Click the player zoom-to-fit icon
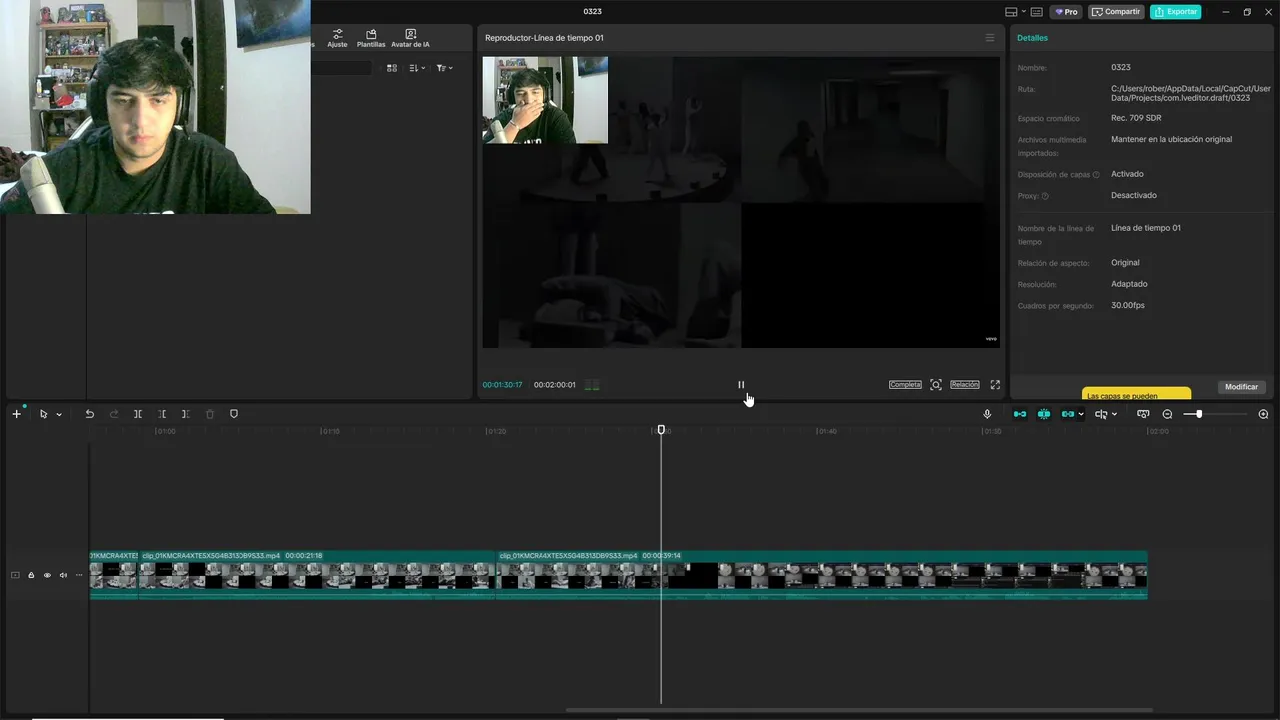Image resolution: width=1280 pixels, height=720 pixels. 936,385
